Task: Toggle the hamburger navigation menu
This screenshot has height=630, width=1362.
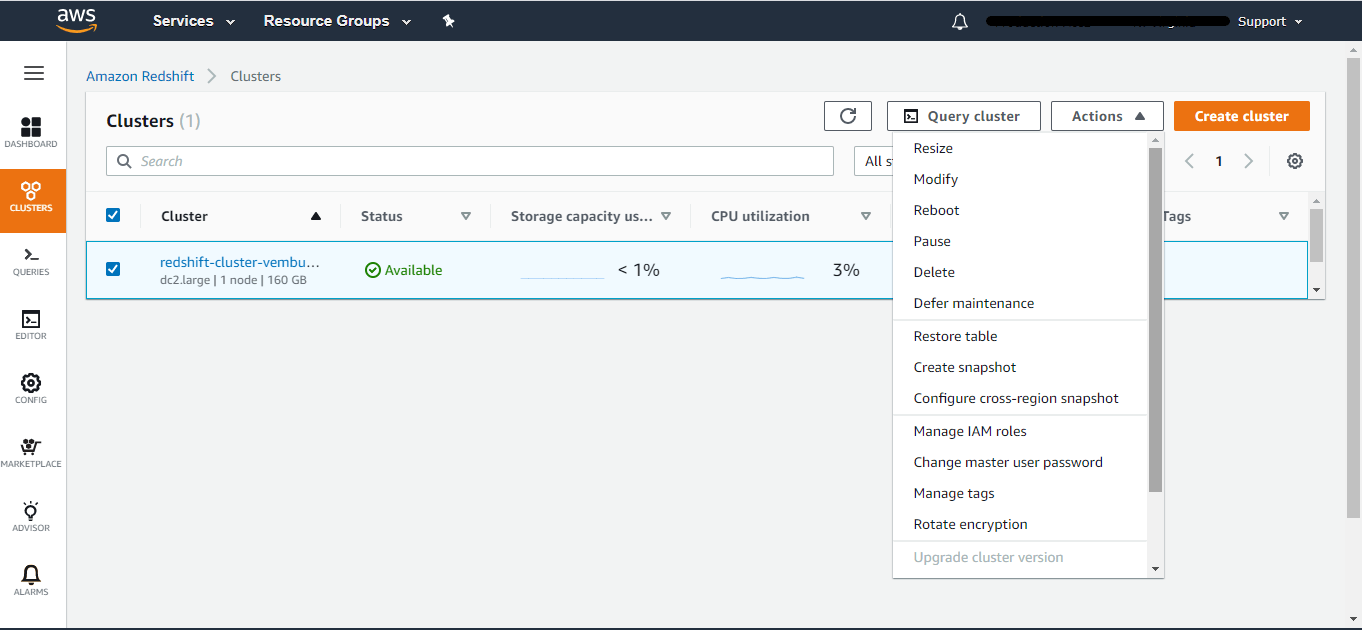Action: point(34,73)
